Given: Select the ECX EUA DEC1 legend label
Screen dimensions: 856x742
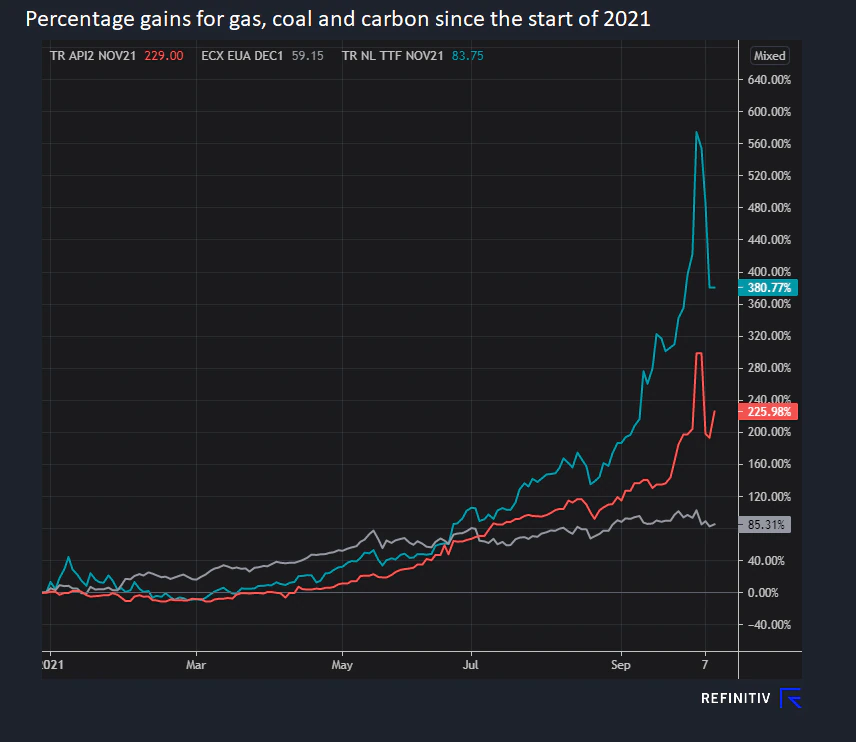Looking at the screenshot, I should [242, 56].
